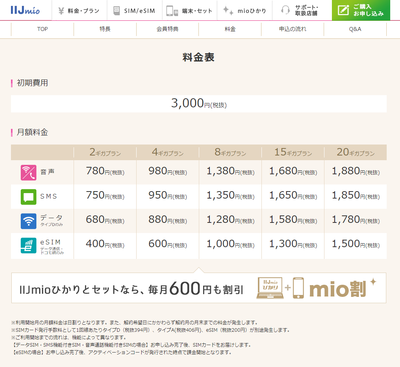Click the pencil icon on ご購入お申し込み
400x367 pixels.
point(343,10)
